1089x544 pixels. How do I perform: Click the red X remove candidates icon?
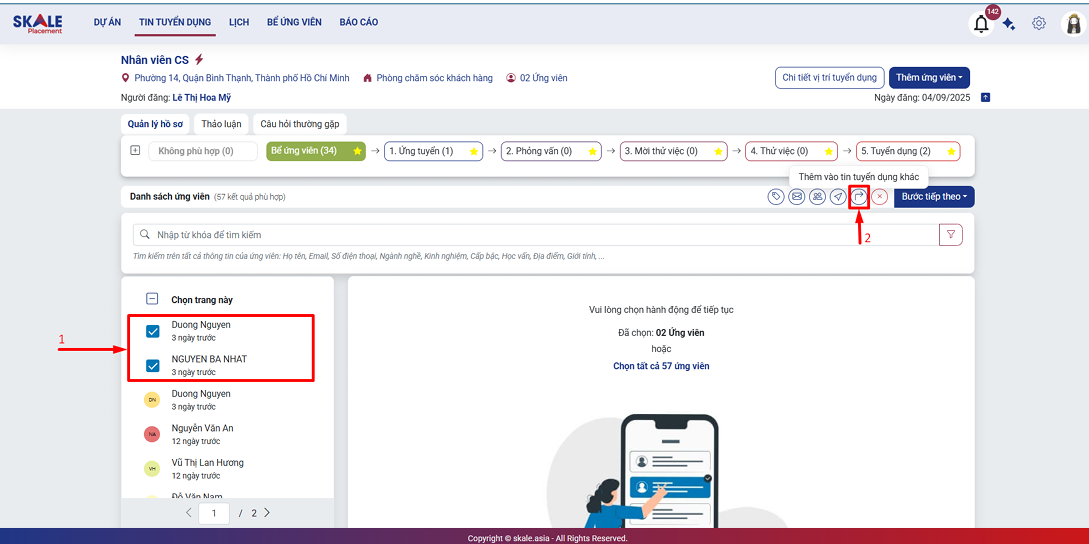pyautogui.click(x=880, y=197)
